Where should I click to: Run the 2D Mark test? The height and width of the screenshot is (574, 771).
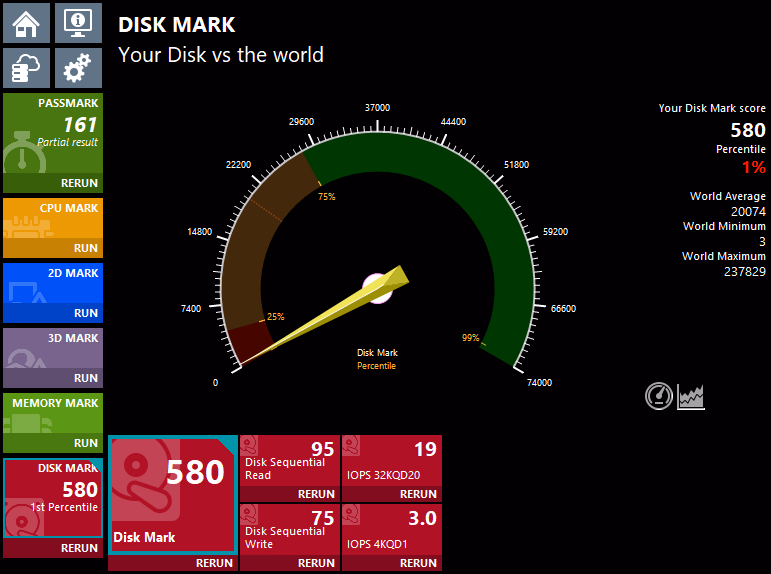(x=85, y=313)
